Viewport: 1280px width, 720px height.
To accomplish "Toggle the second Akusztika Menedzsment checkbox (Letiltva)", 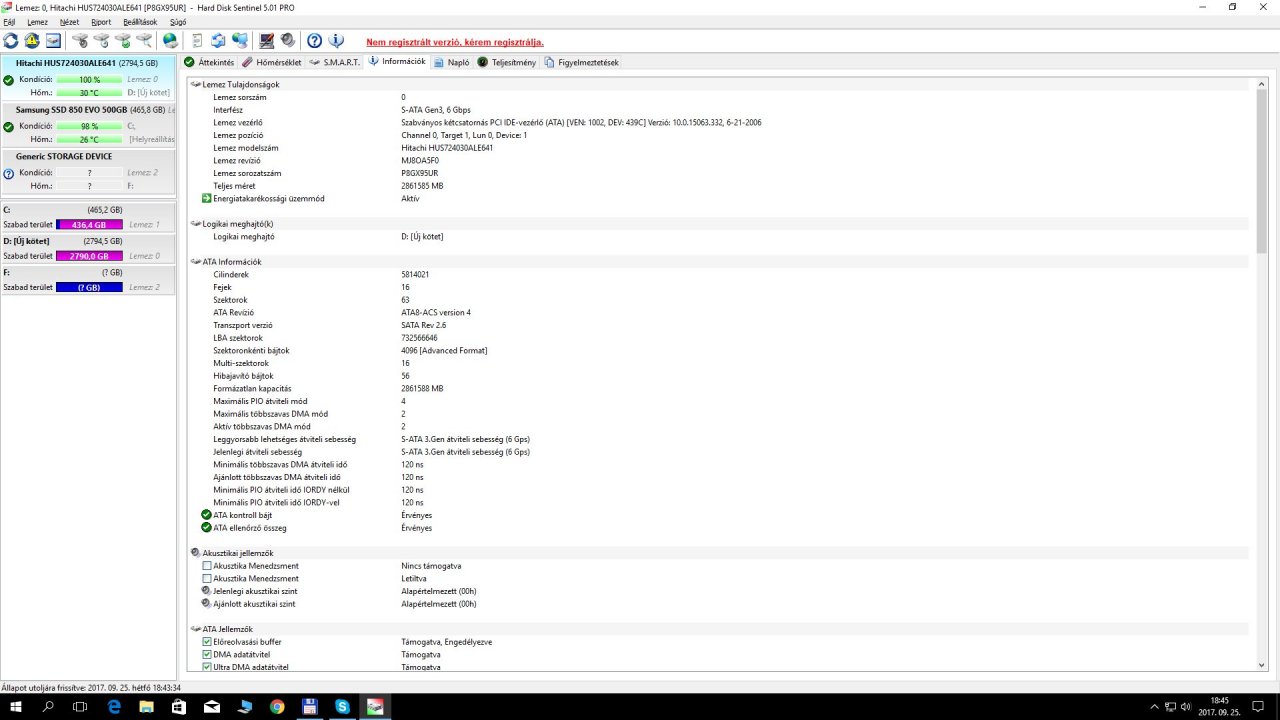I will pos(207,579).
